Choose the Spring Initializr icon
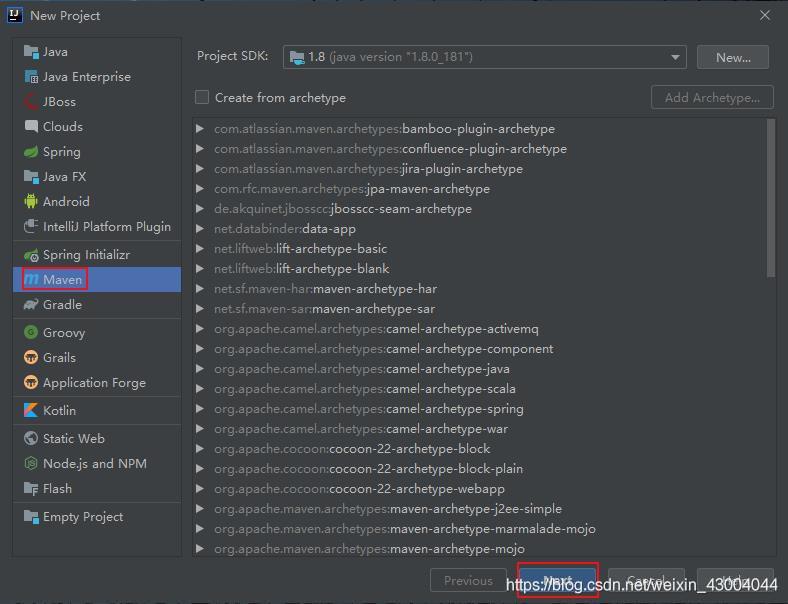Screen dimensions: 788x604 [31, 255]
